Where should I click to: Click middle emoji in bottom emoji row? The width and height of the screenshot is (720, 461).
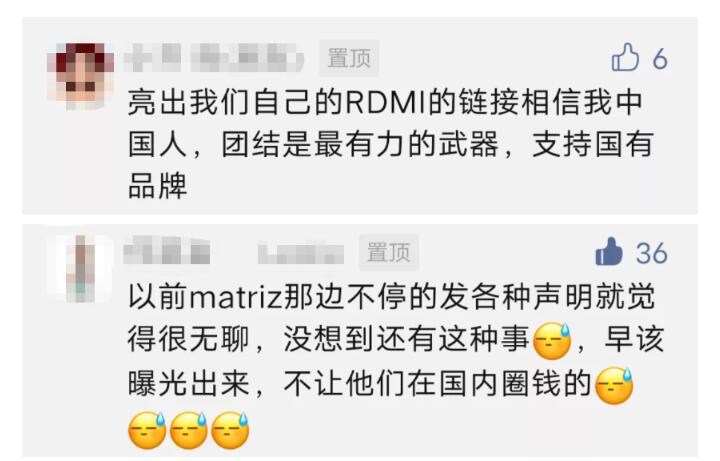point(189,431)
